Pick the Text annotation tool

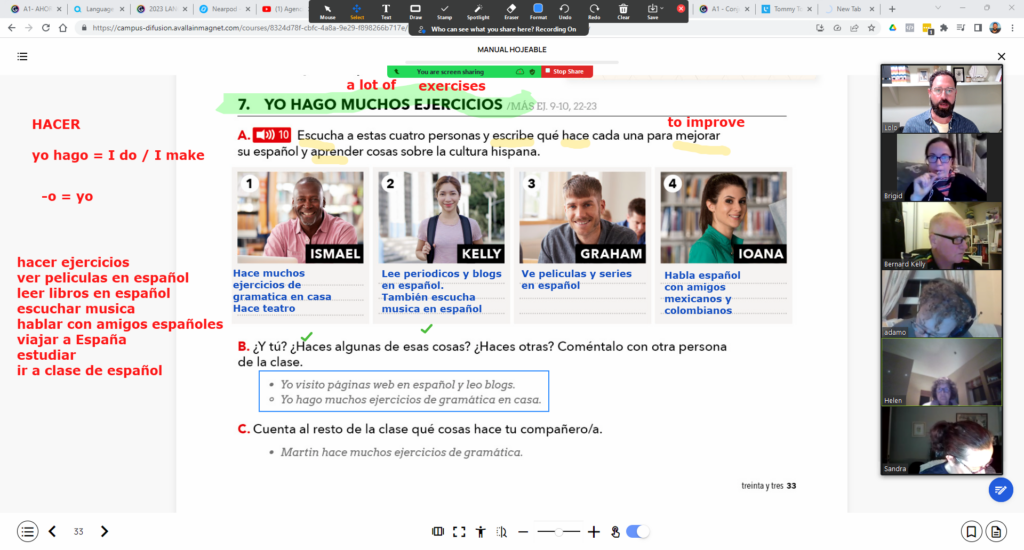[386, 11]
